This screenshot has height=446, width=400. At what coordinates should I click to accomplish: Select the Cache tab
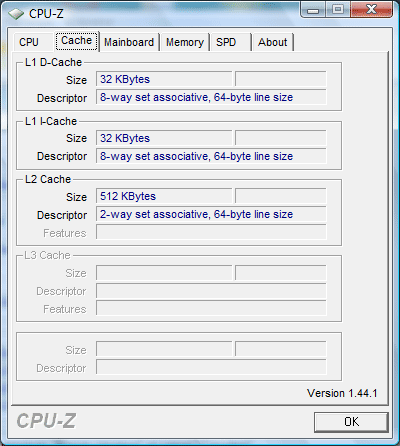(76, 41)
